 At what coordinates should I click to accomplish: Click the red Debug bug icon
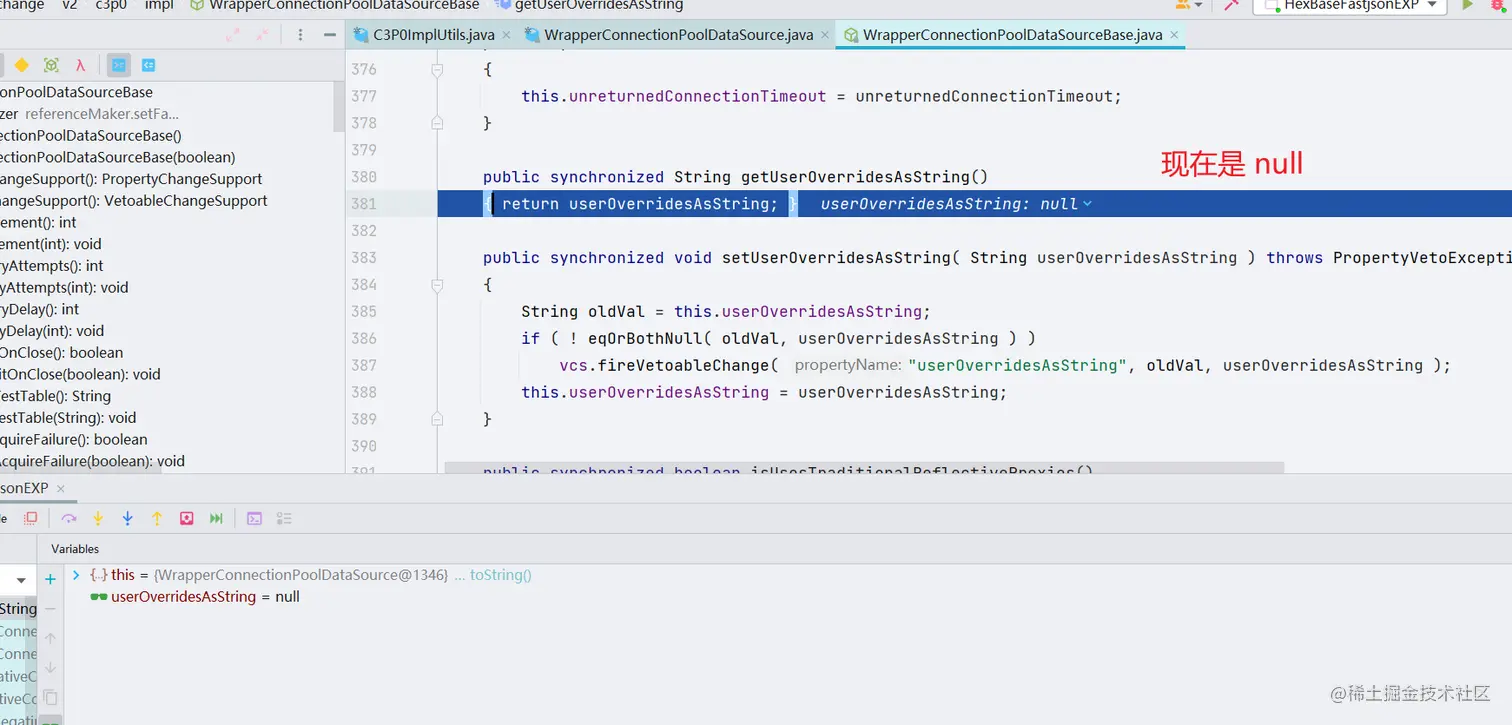1497,5
